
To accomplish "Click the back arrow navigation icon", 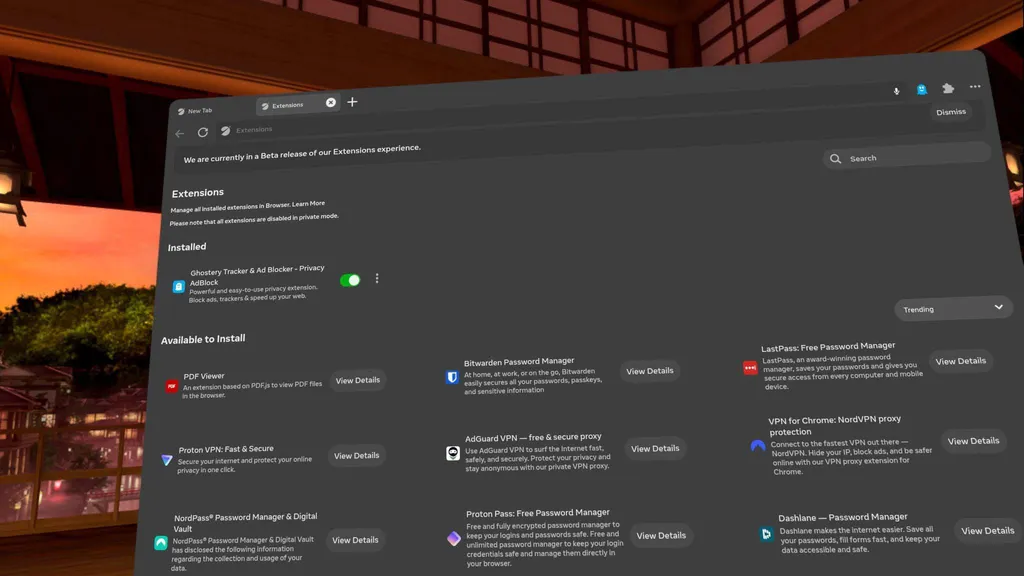I will click(181, 131).
